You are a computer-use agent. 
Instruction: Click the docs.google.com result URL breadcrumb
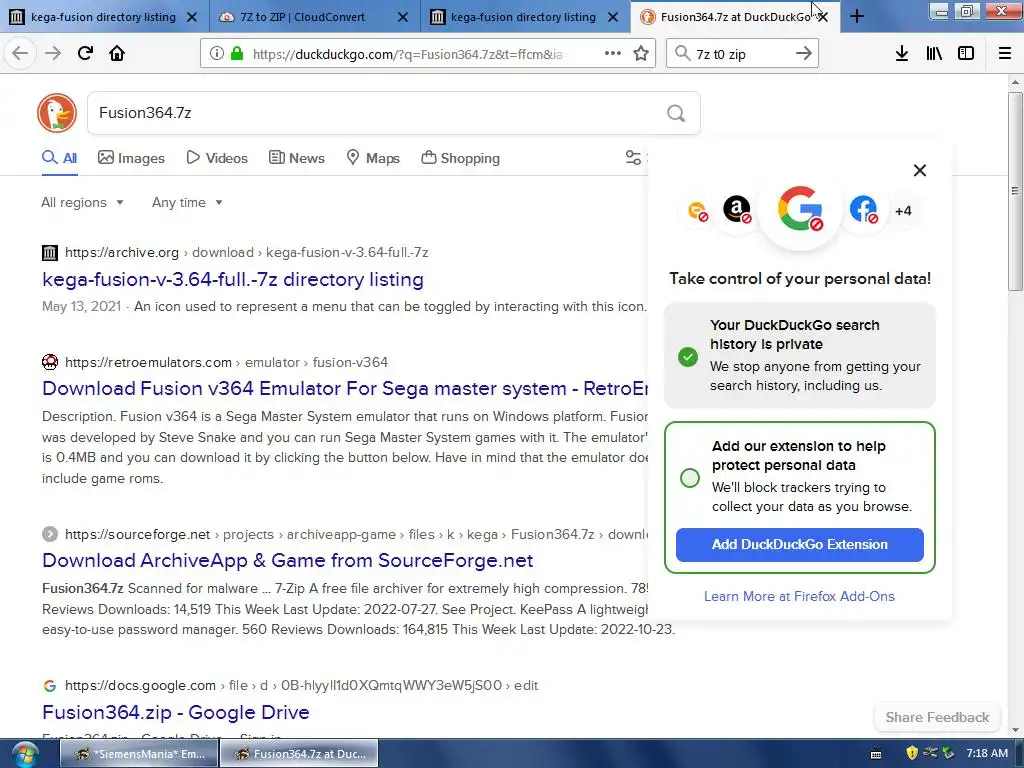point(301,686)
